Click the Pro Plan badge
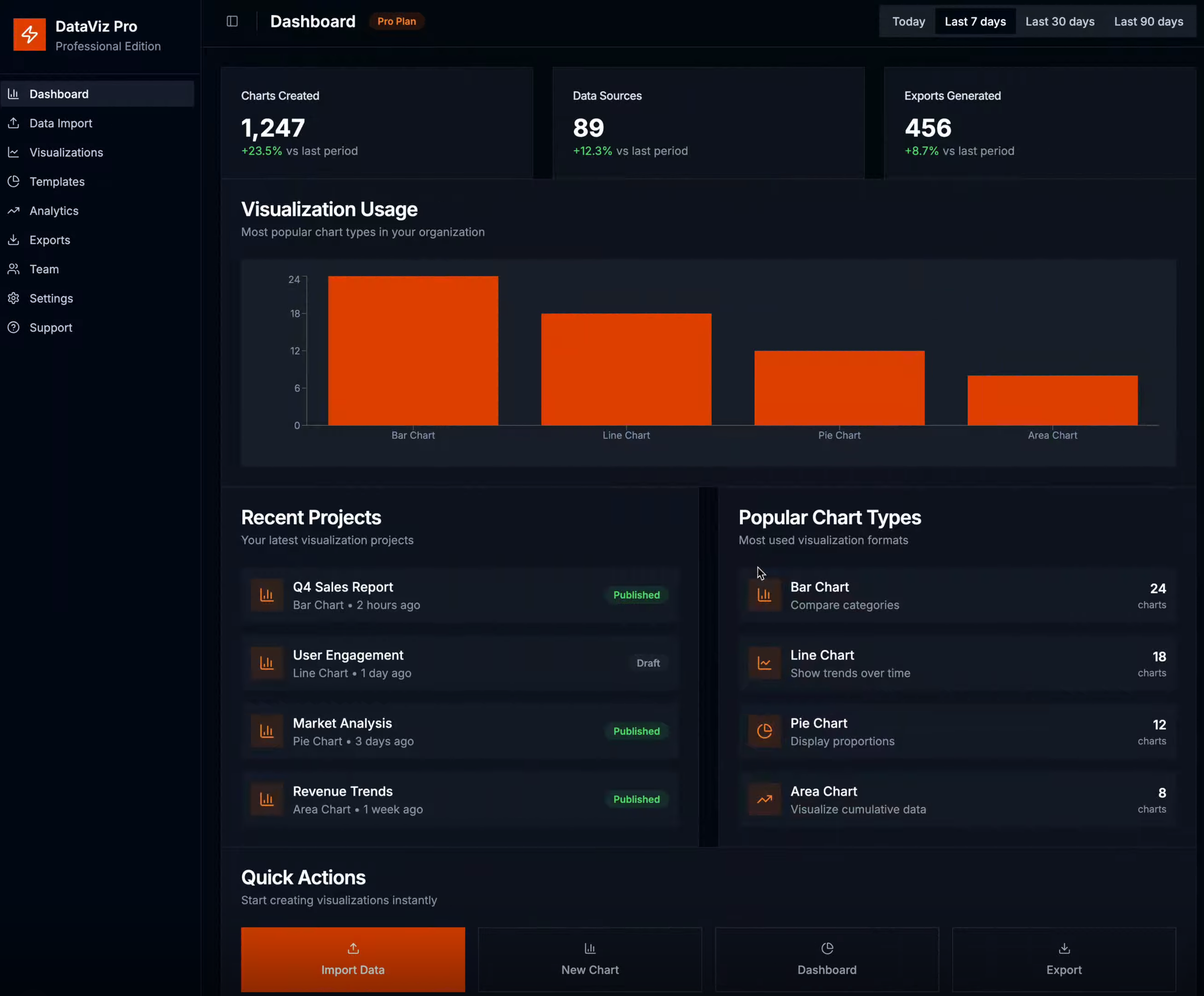Viewport: 1204px width, 996px height. [x=396, y=21]
